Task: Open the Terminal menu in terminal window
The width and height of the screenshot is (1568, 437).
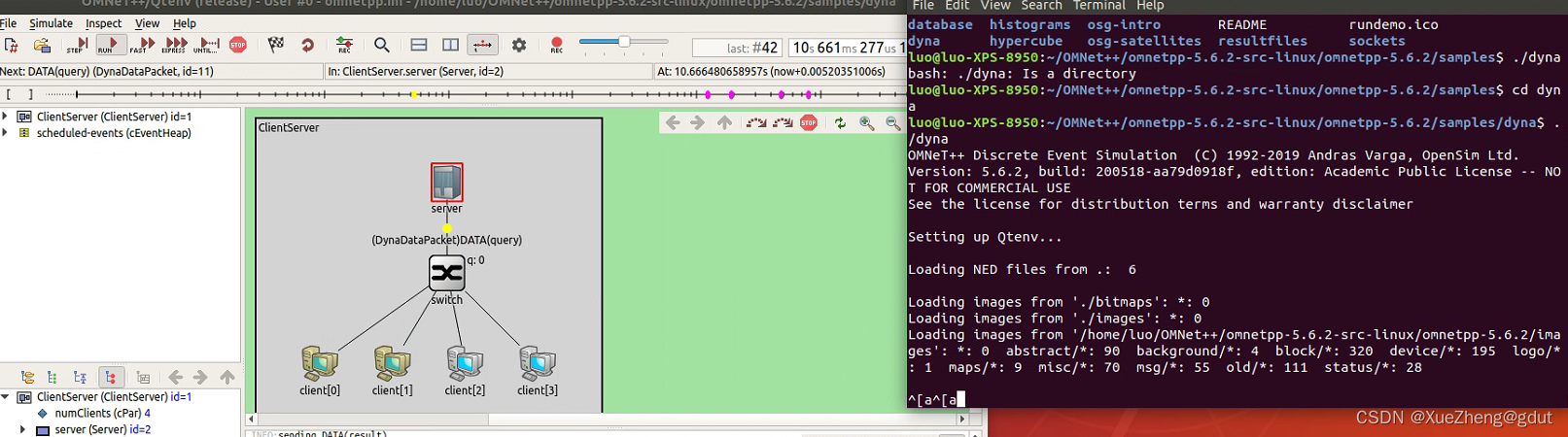Action: [x=1098, y=6]
